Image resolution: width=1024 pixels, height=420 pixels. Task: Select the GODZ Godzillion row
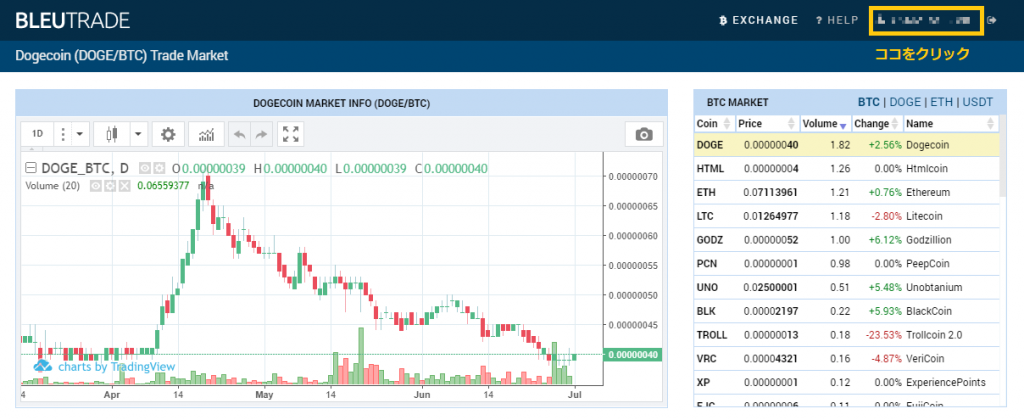pos(846,240)
